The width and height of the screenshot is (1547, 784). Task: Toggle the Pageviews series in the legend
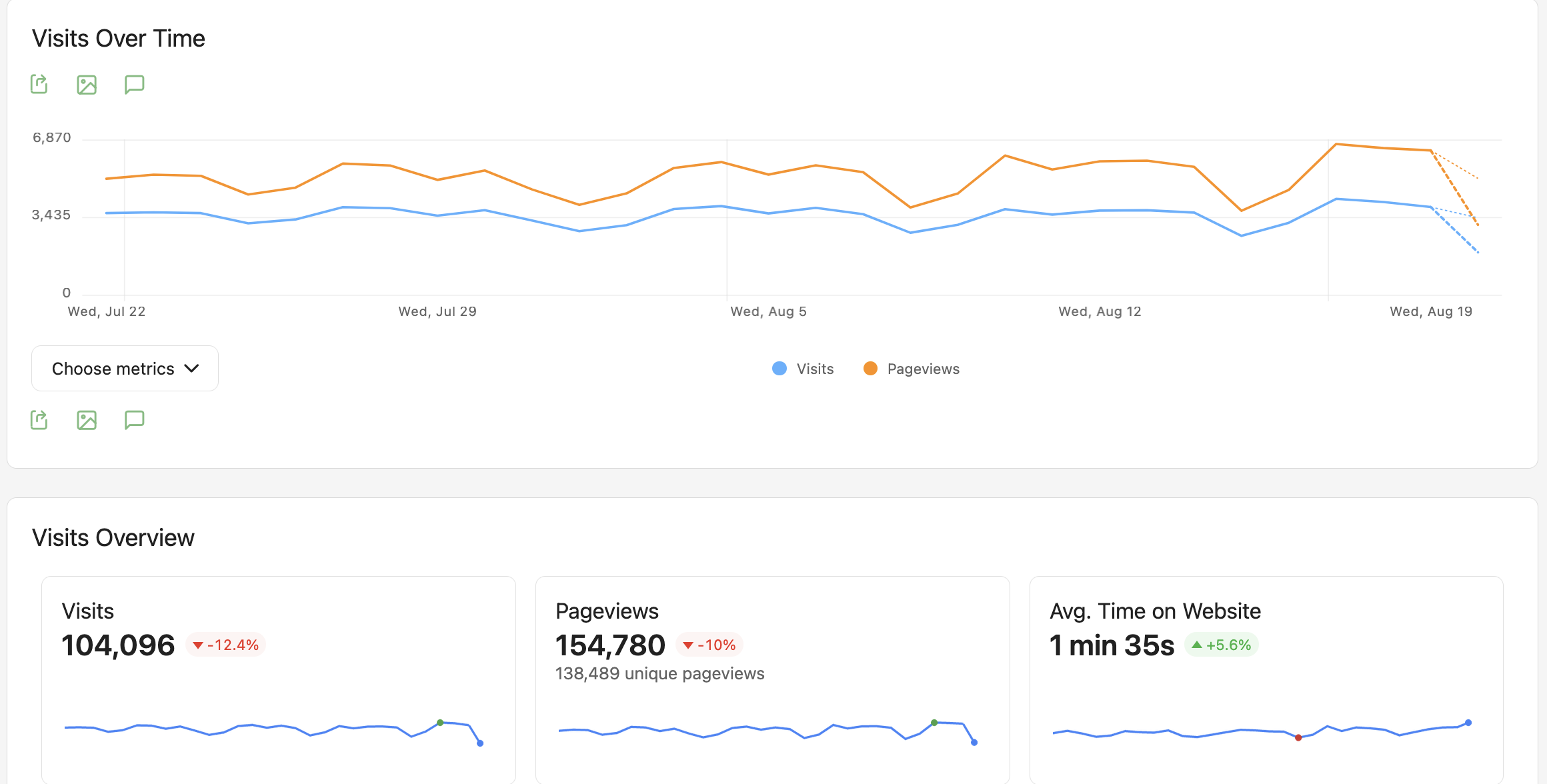[911, 369]
